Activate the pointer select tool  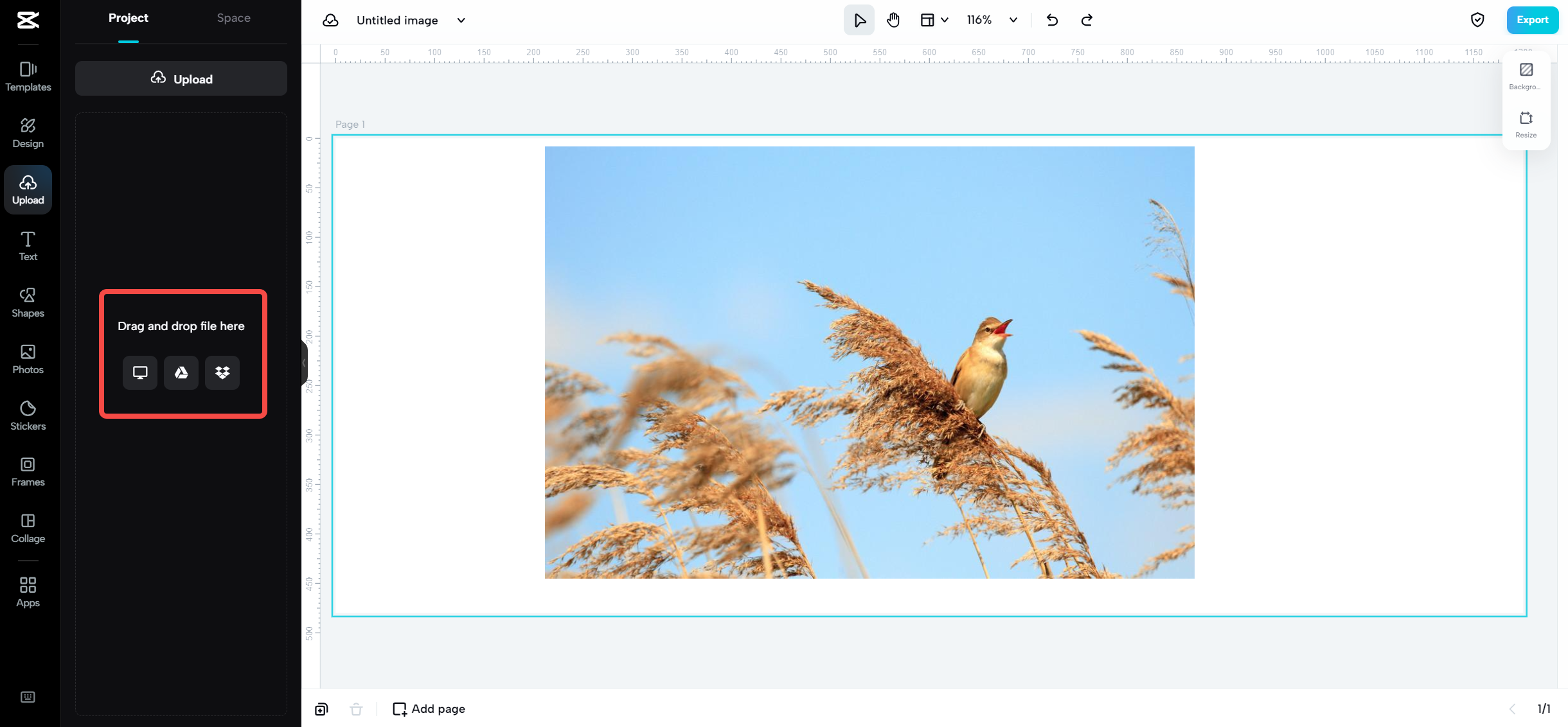(859, 20)
